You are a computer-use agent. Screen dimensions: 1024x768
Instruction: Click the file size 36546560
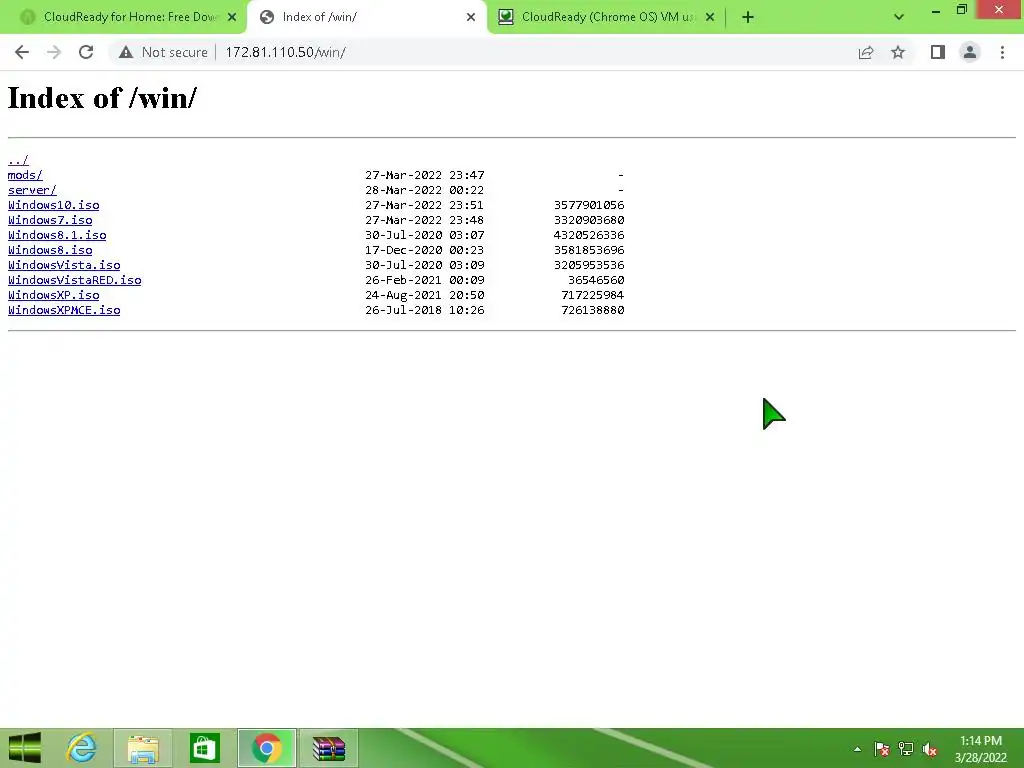tap(596, 280)
